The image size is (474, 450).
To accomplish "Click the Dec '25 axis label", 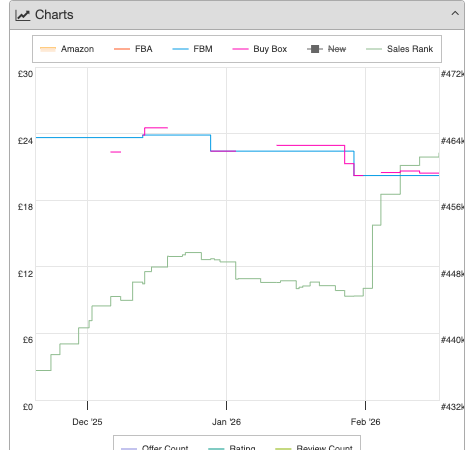I will tap(87, 422).
